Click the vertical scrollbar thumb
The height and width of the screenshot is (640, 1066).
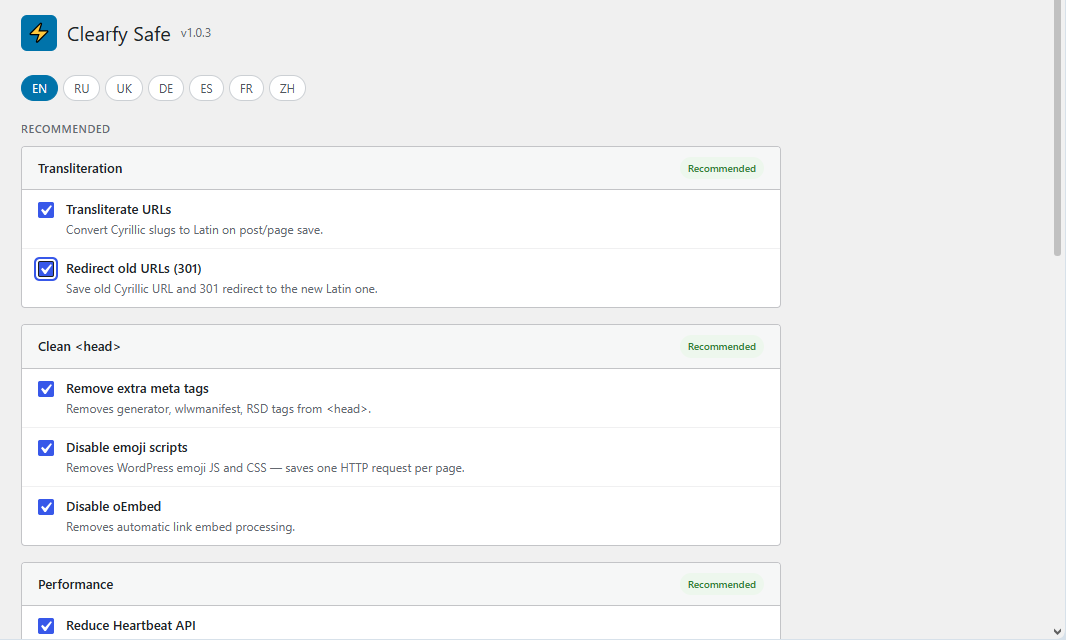pos(1057,129)
